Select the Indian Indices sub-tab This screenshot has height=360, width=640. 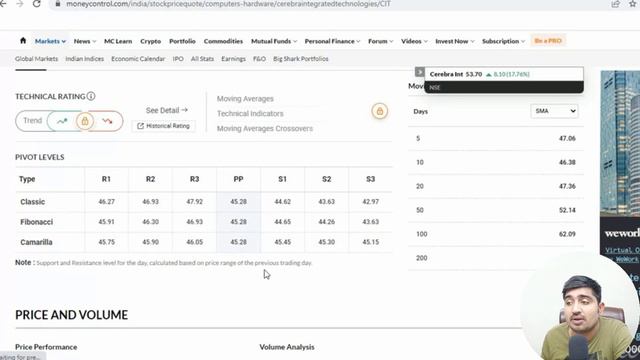(84, 59)
